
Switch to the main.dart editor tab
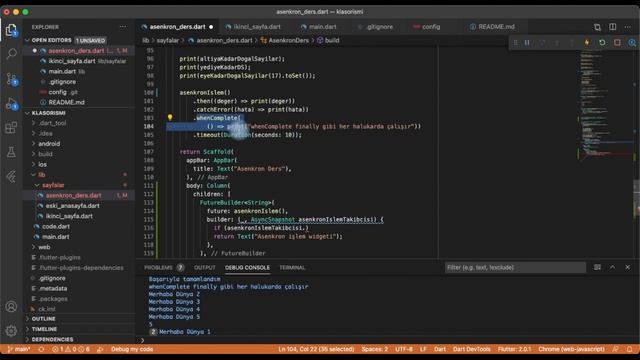322,27
